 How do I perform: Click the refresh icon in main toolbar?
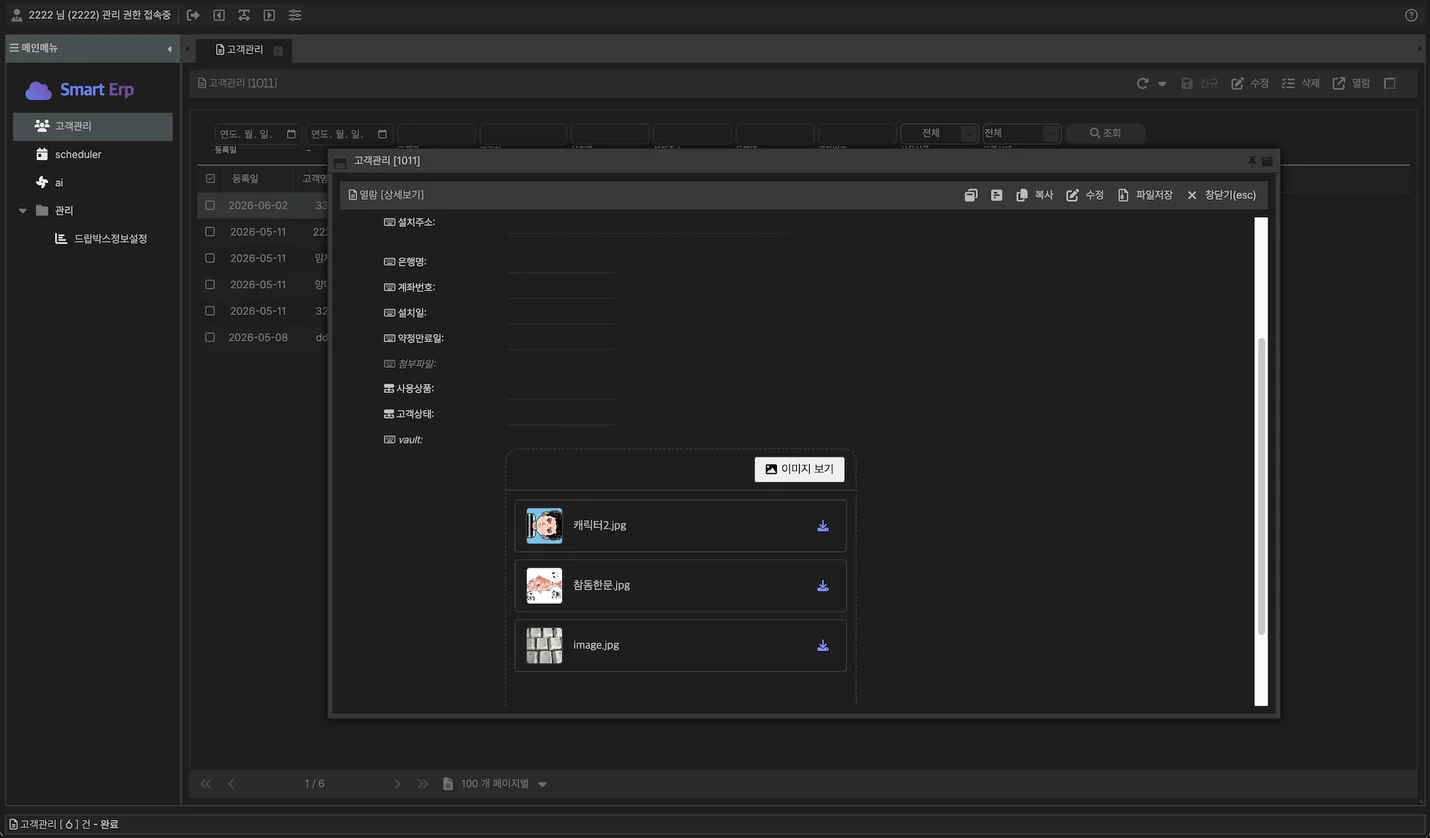(x=1143, y=84)
